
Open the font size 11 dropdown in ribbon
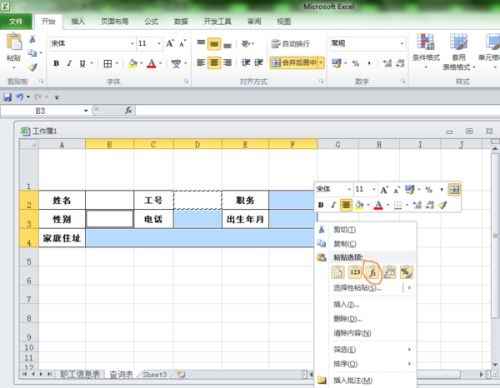159,43
